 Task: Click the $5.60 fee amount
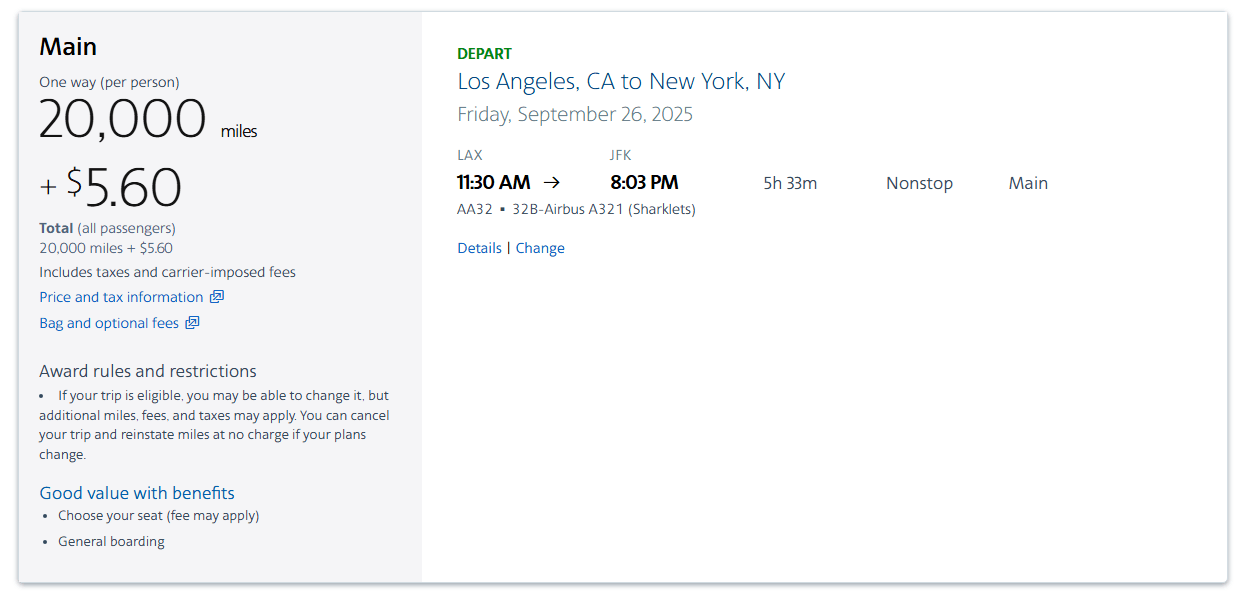click(124, 186)
